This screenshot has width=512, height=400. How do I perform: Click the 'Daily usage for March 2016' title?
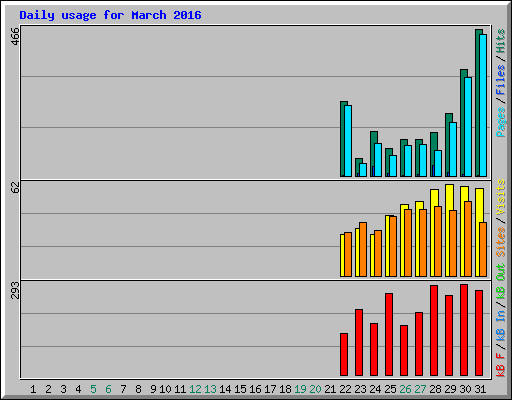pos(110,15)
